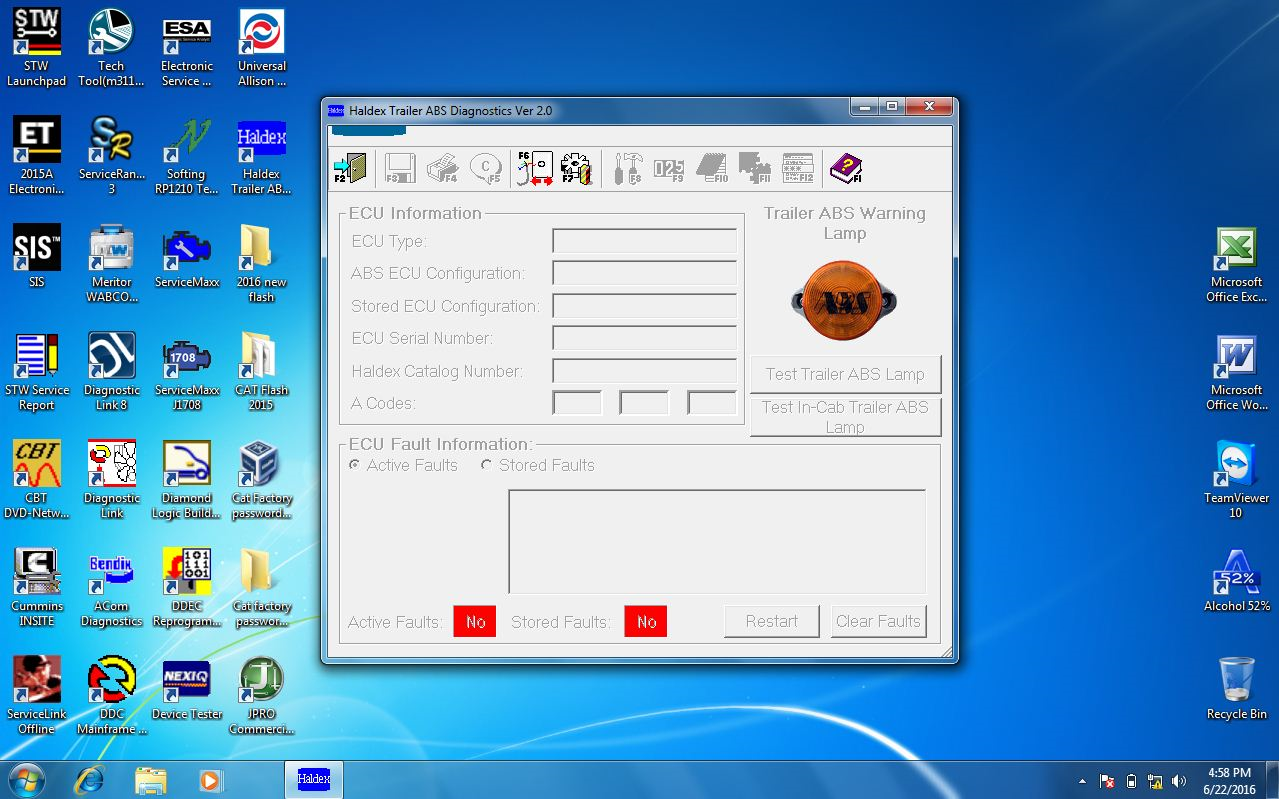Click the Restart button

point(771,621)
